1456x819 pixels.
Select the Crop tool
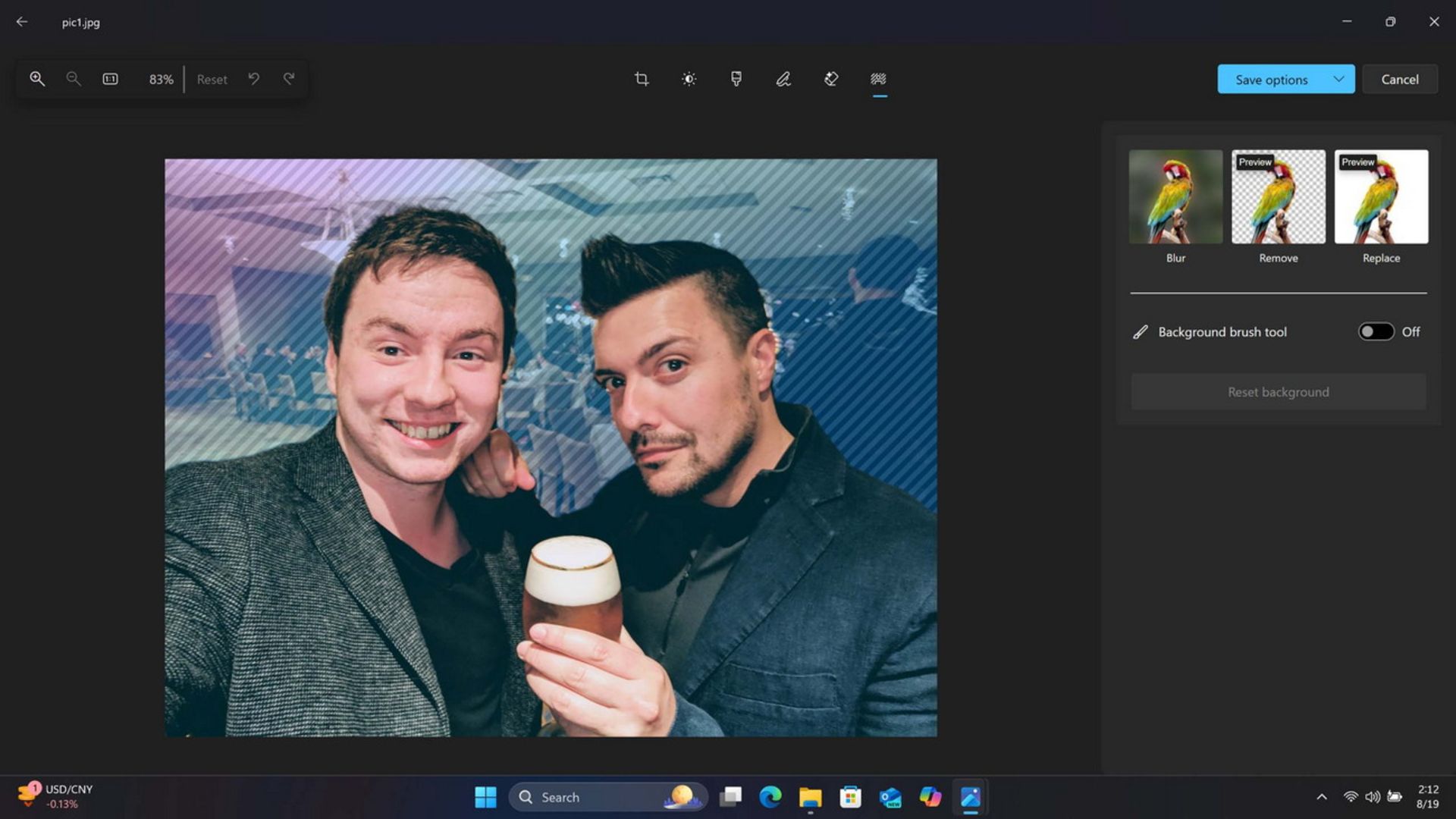(x=641, y=78)
